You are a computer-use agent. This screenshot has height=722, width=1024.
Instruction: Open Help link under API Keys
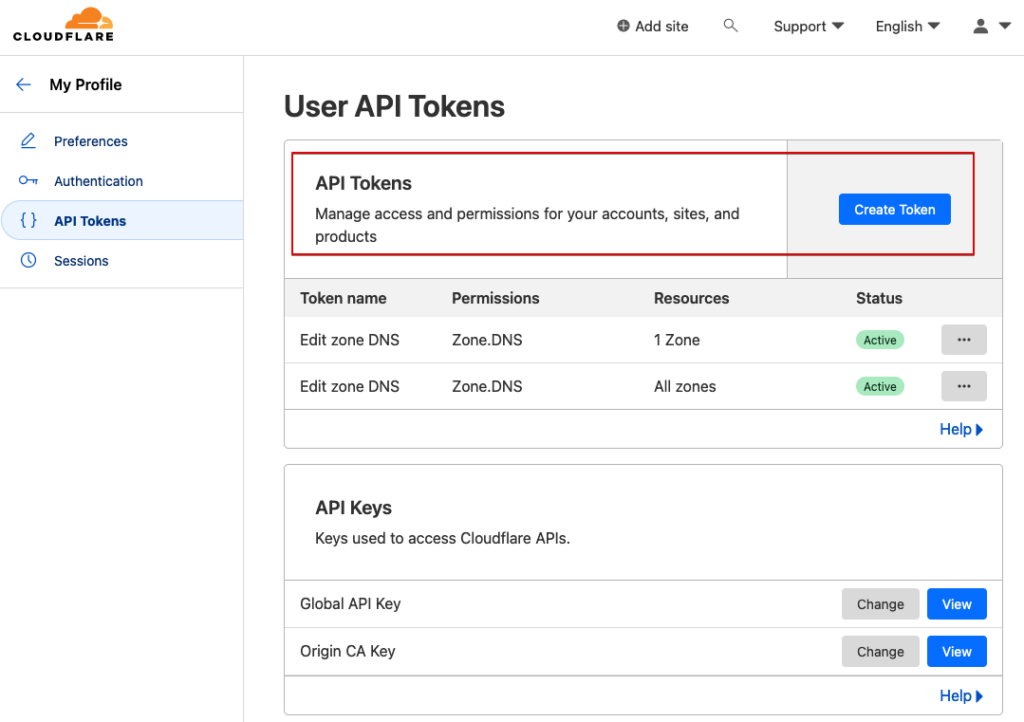coord(961,695)
